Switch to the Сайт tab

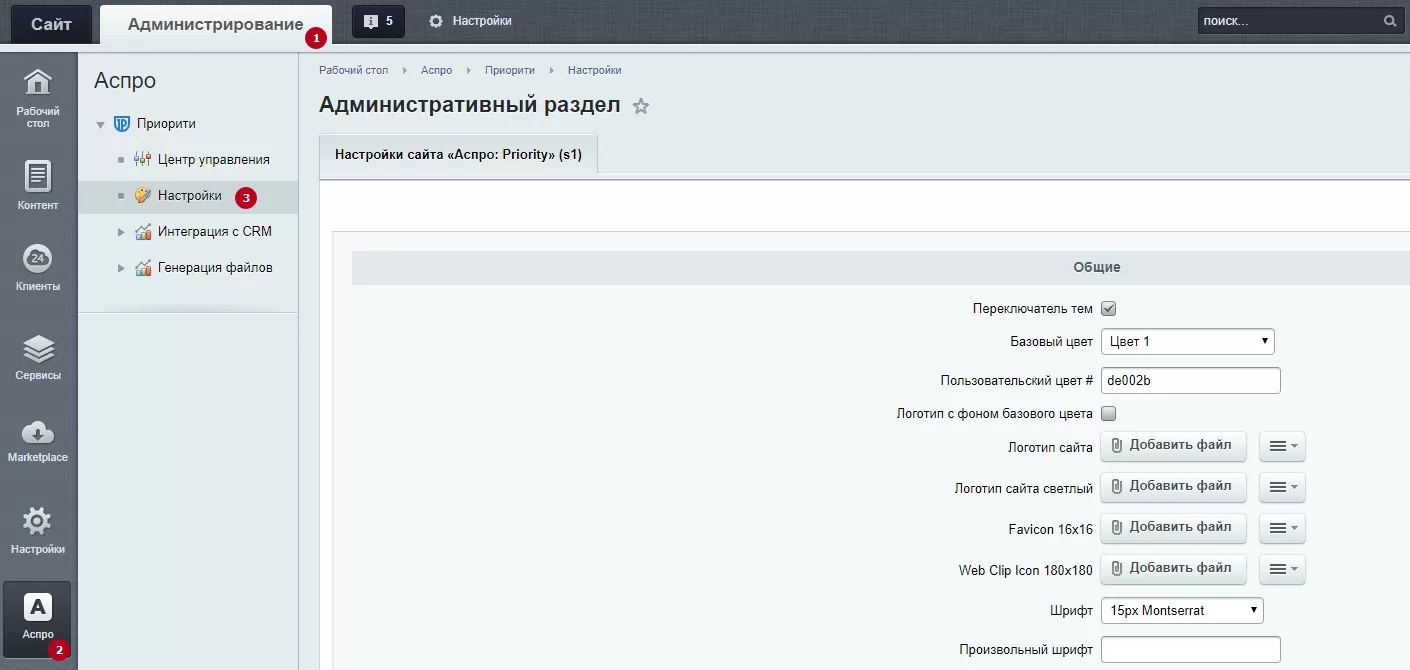[x=50, y=24]
